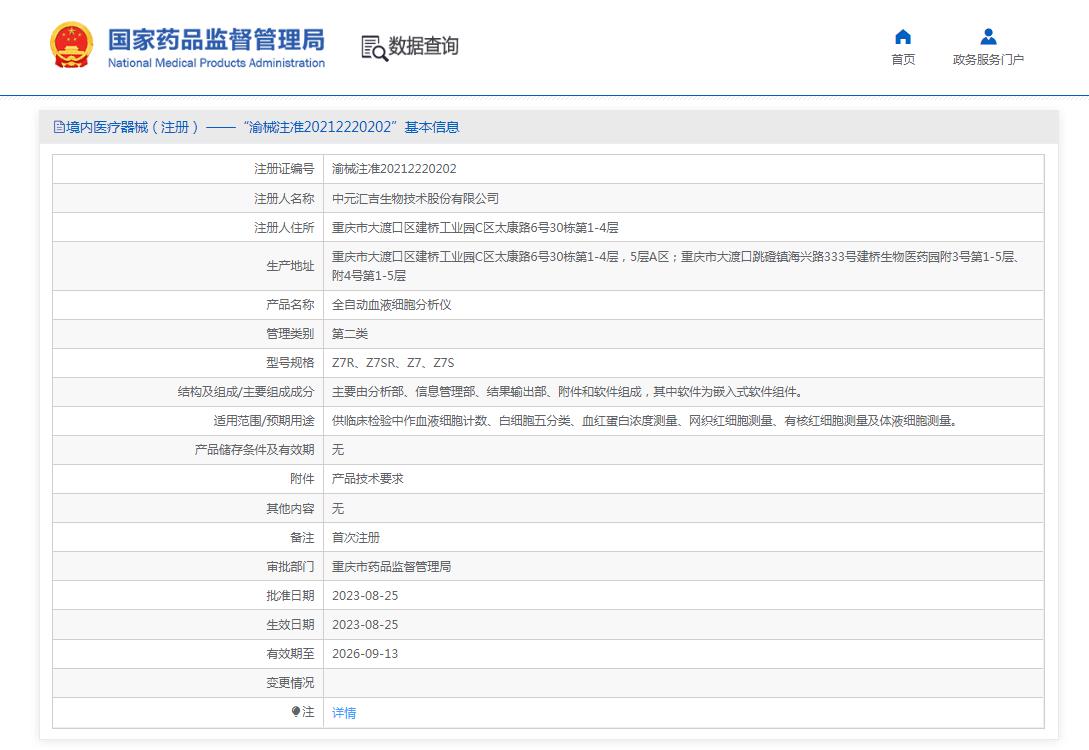The height and width of the screenshot is (750, 1089).
Task: Click 首次注册 in 备注 row
Action: pyautogui.click(x=356, y=538)
